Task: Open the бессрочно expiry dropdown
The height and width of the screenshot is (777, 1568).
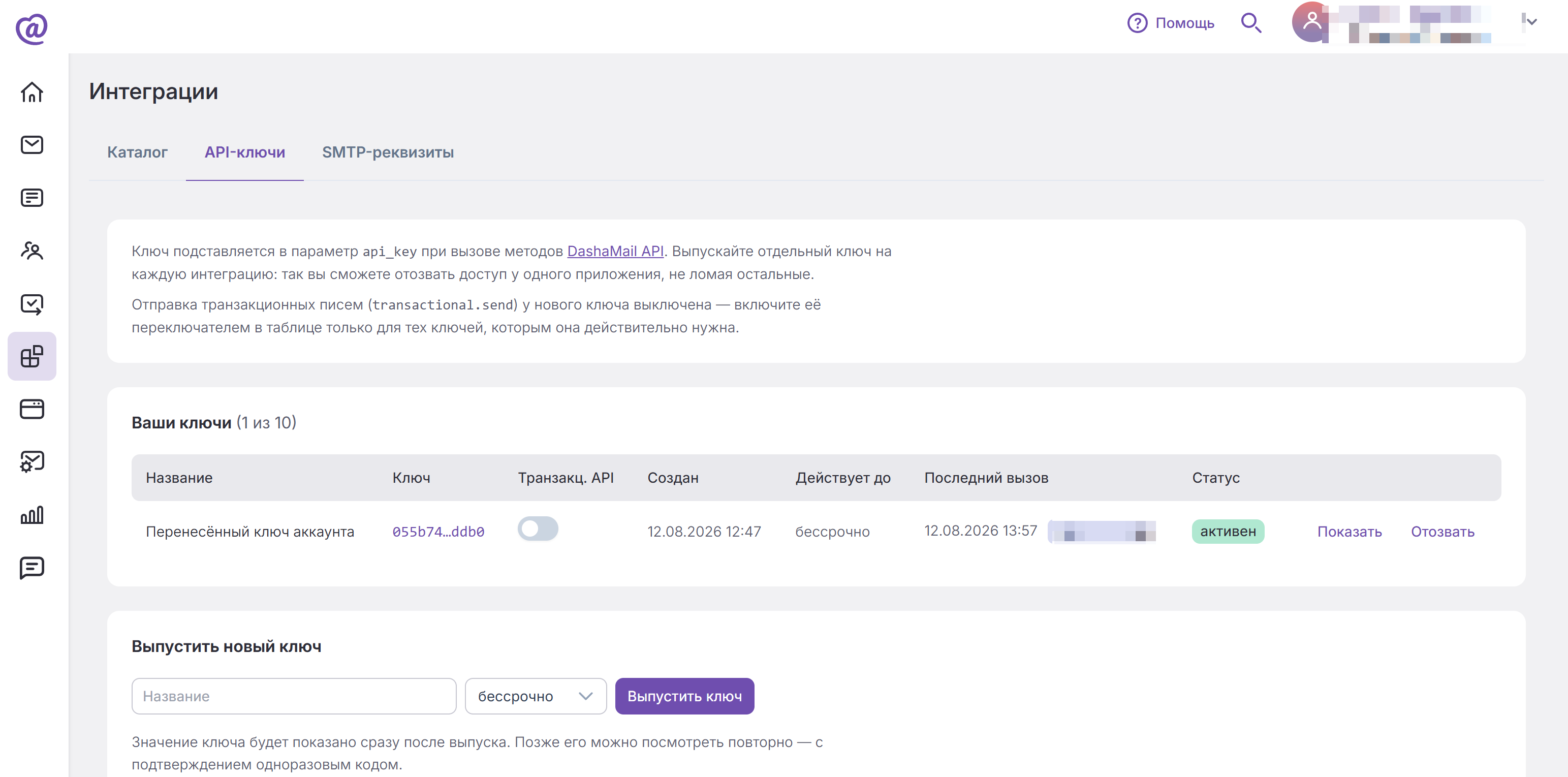Action: point(536,696)
